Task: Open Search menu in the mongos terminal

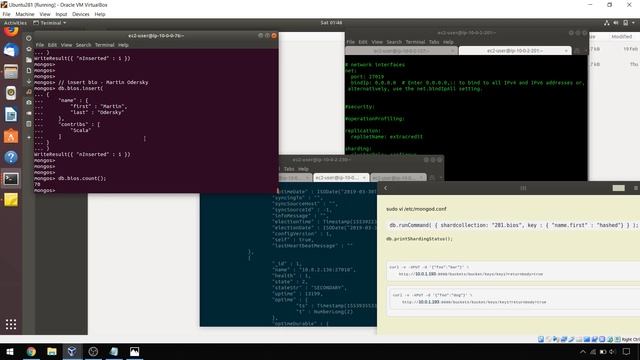Action: click(83, 45)
